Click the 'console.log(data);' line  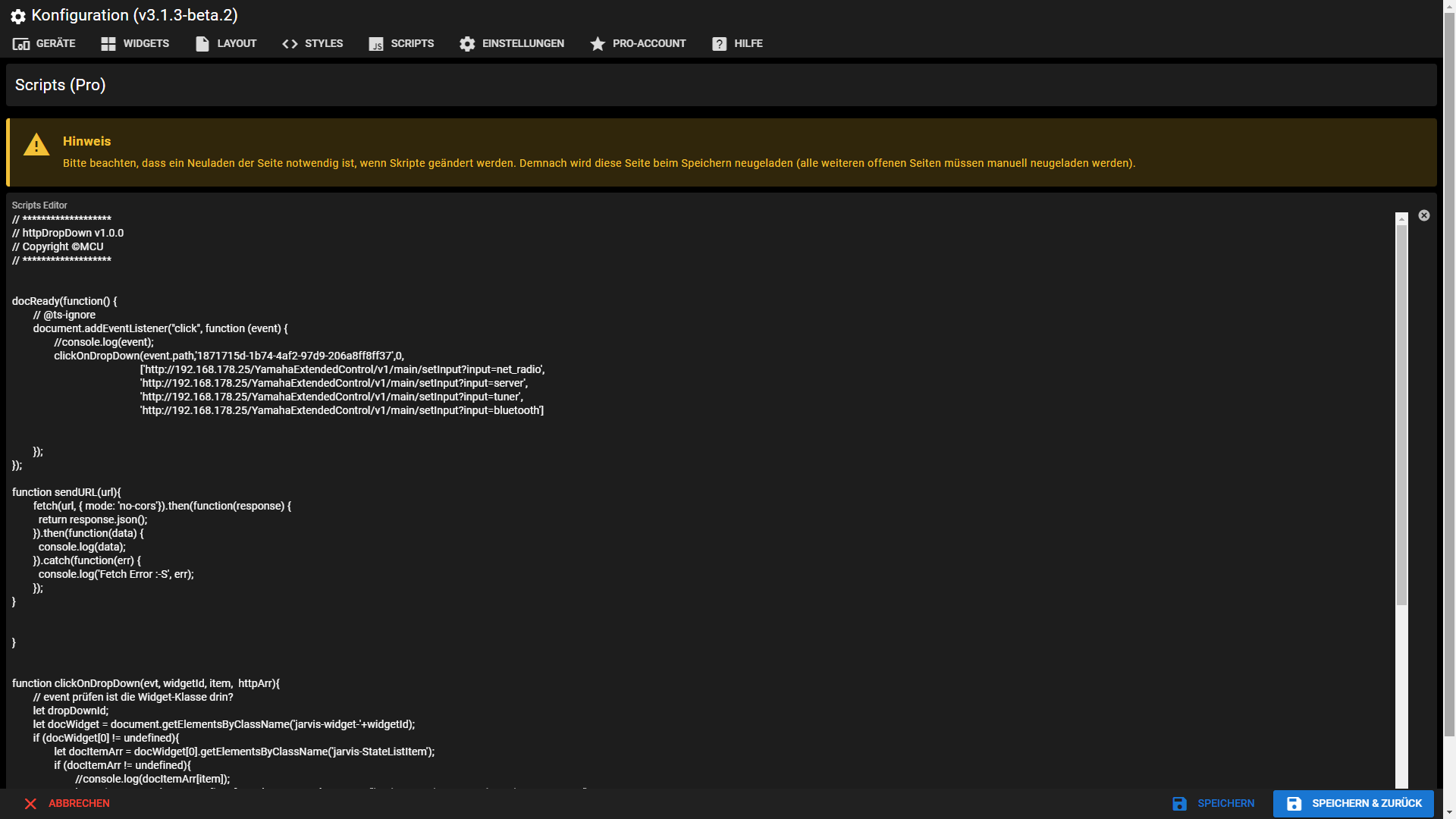point(83,547)
